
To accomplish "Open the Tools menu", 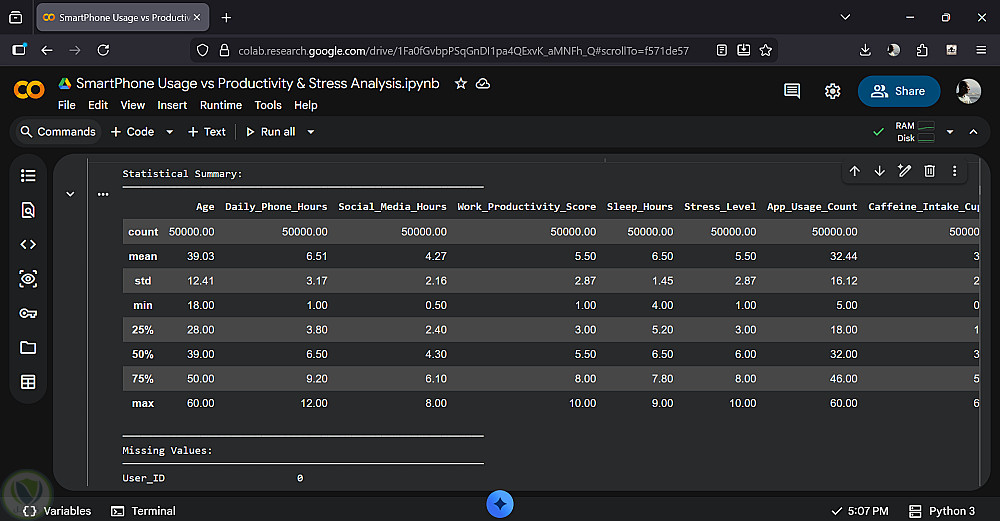I will click(x=268, y=105).
